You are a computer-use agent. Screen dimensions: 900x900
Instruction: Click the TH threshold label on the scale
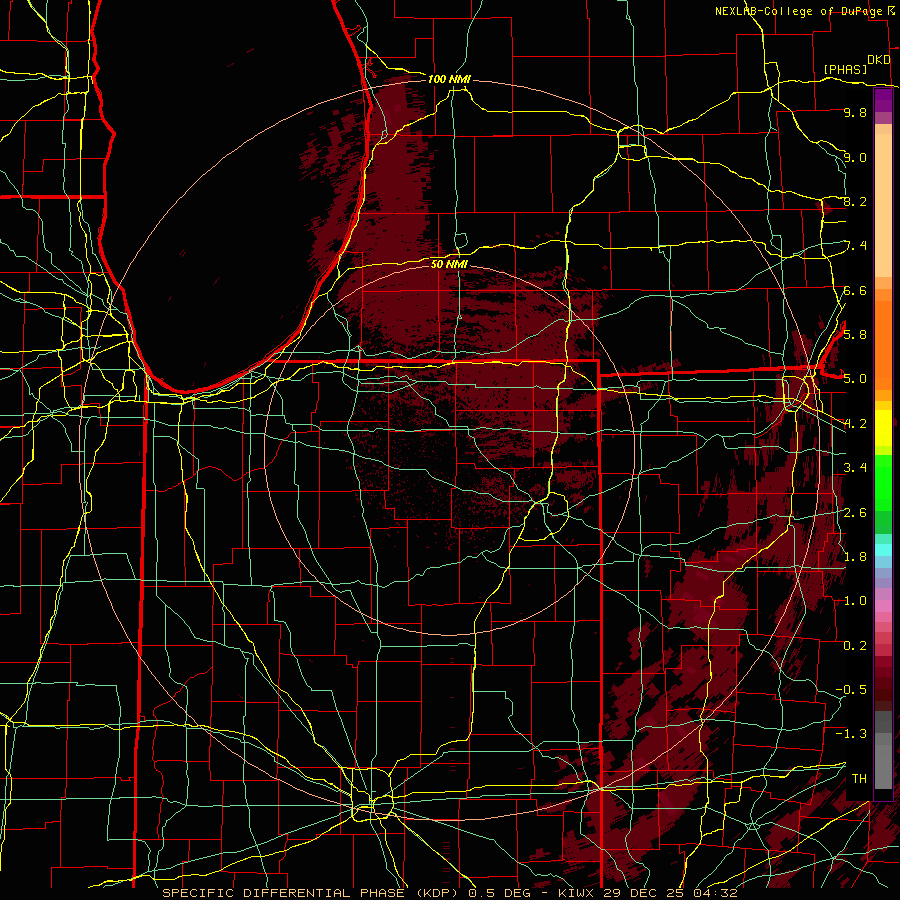coord(859,778)
